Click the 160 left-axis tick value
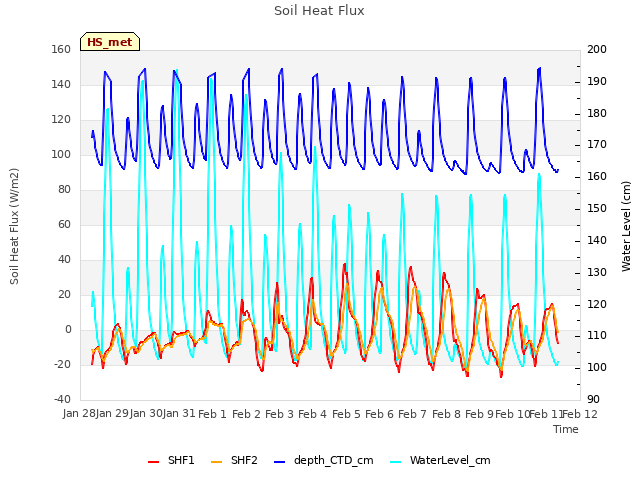This screenshot has width=640, height=480. (61, 49)
